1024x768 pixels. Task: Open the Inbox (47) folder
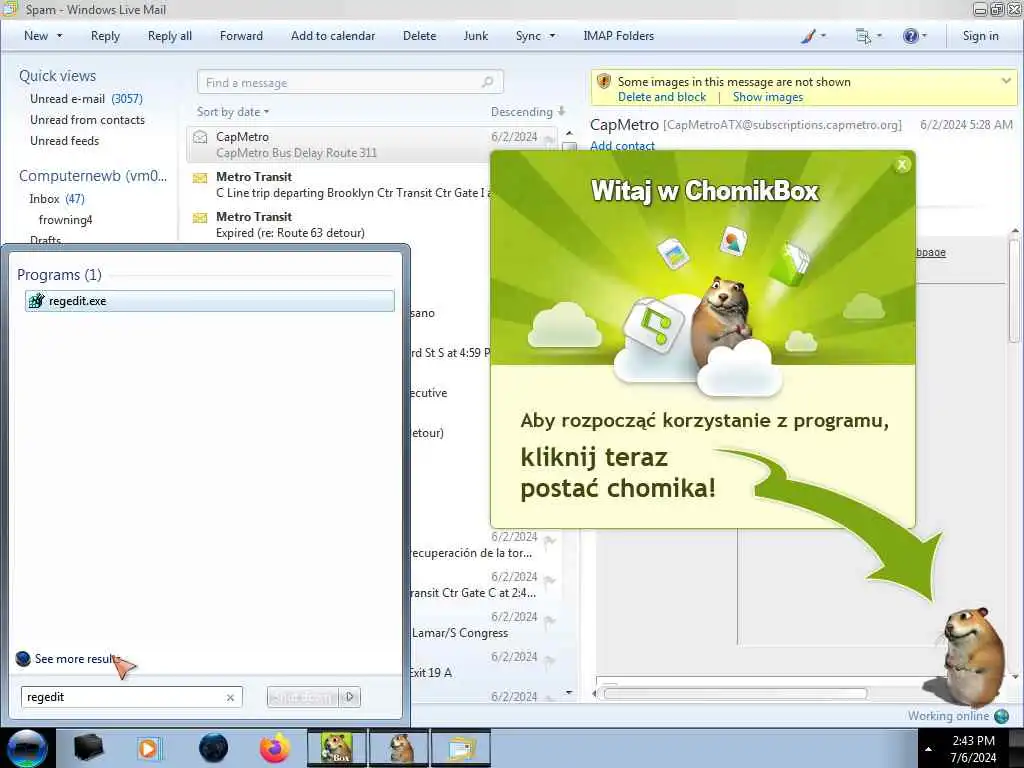pos(57,199)
